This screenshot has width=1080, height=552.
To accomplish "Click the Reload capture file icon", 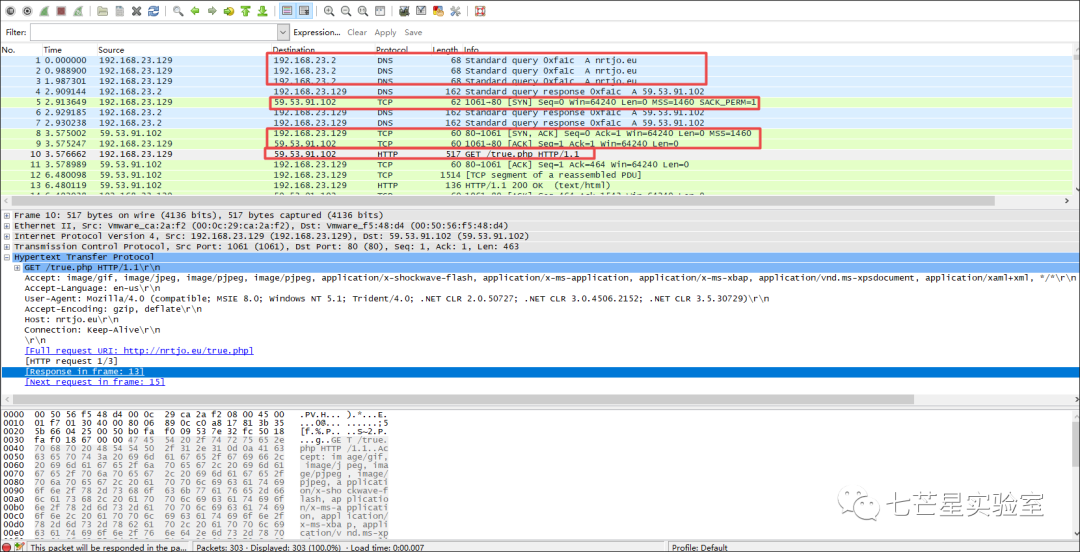I will [154, 11].
